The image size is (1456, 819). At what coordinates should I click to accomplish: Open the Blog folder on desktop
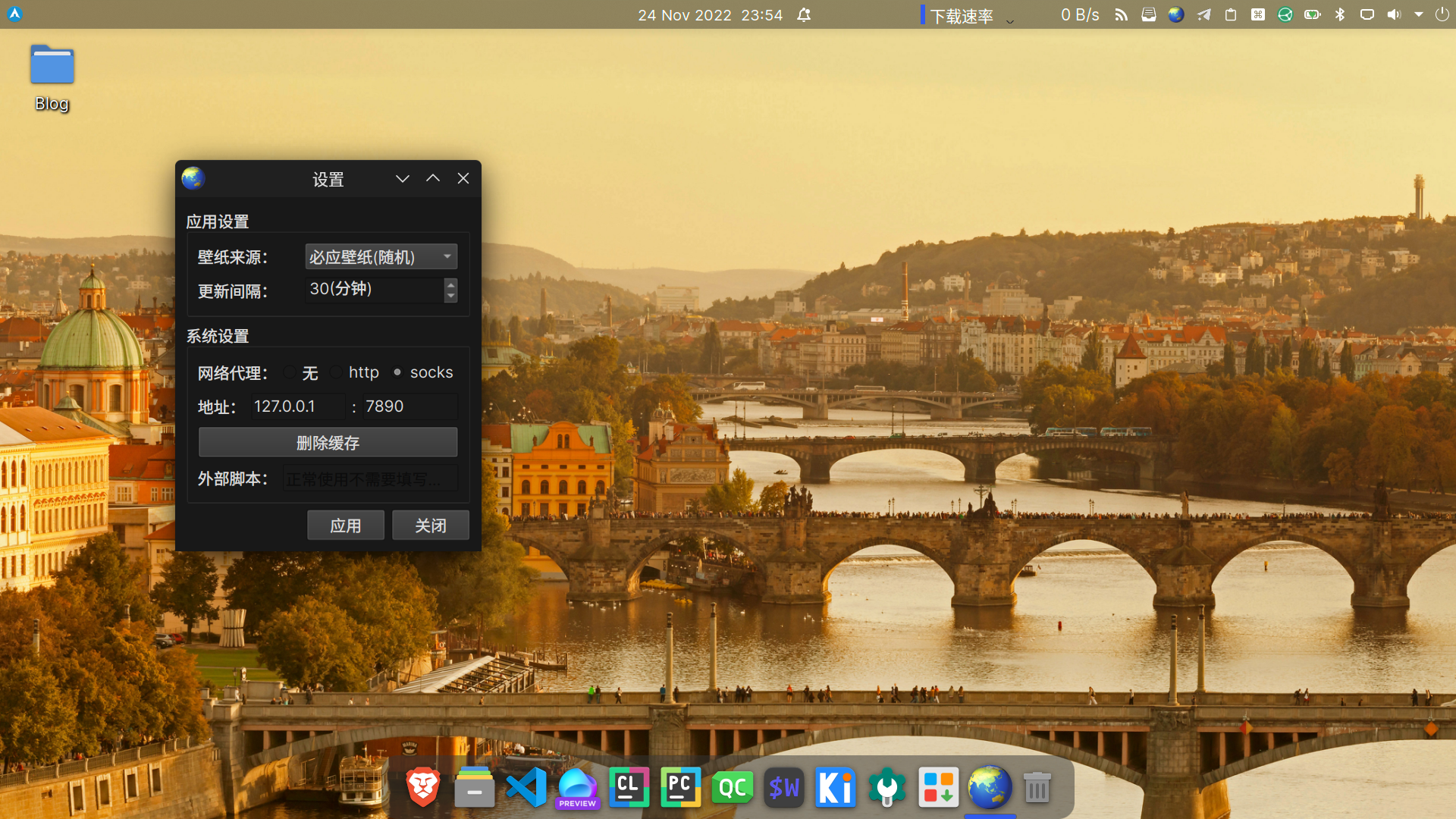(52, 66)
